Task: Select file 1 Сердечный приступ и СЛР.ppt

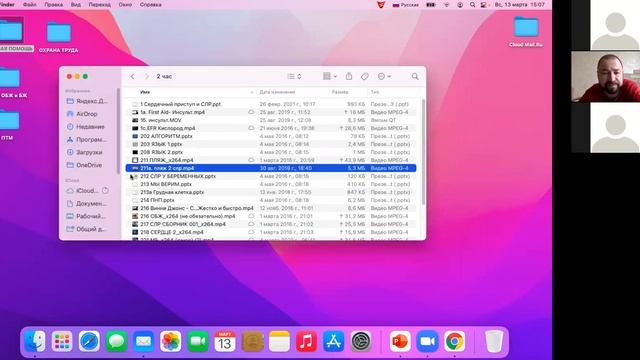Action: pyautogui.click(x=271, y=104)
